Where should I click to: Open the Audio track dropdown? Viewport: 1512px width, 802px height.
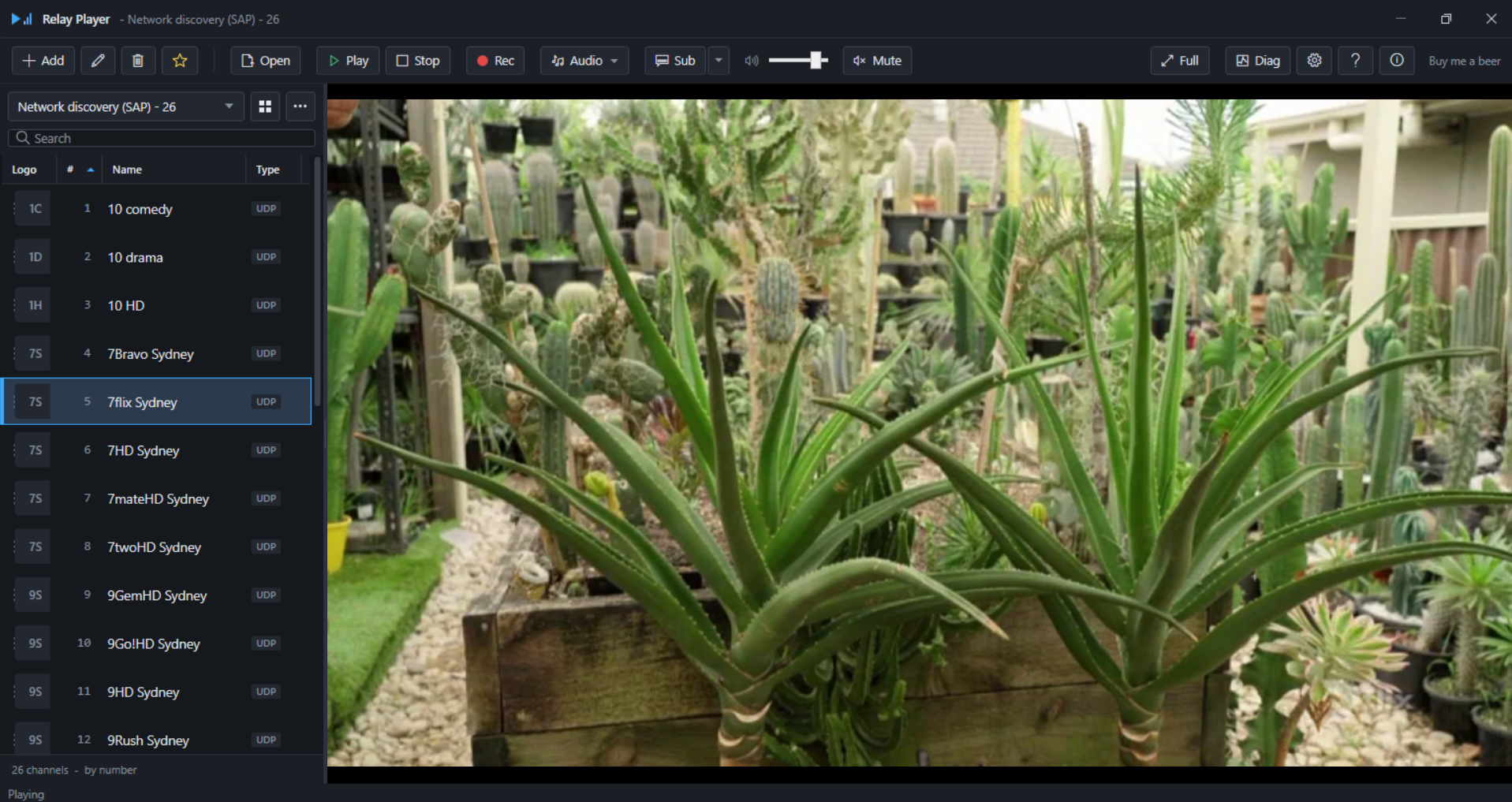pos(584,61)
